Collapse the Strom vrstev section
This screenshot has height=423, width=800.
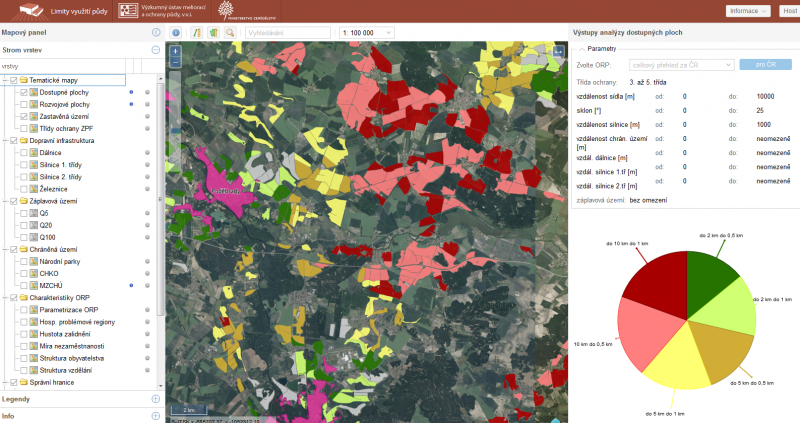coord(155,49)
